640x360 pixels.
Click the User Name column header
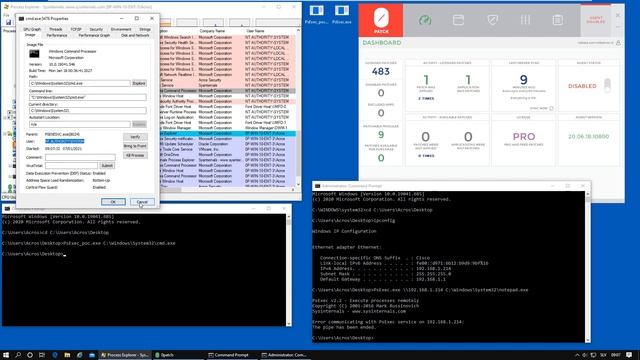256,31
